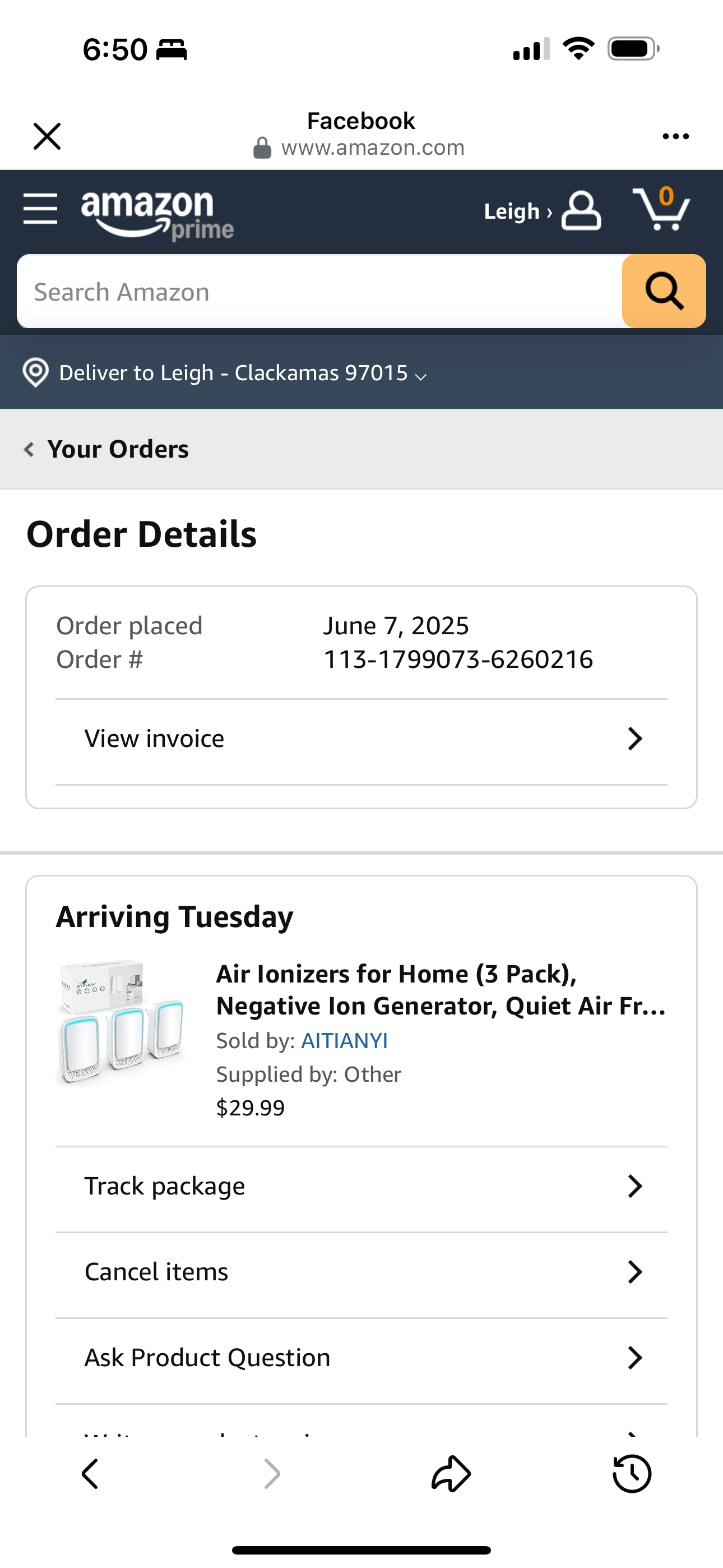The width and height of the screenshot is (723, 1568).
Task: Tap the browser share arrow icon
Action: coord(451,1474)
